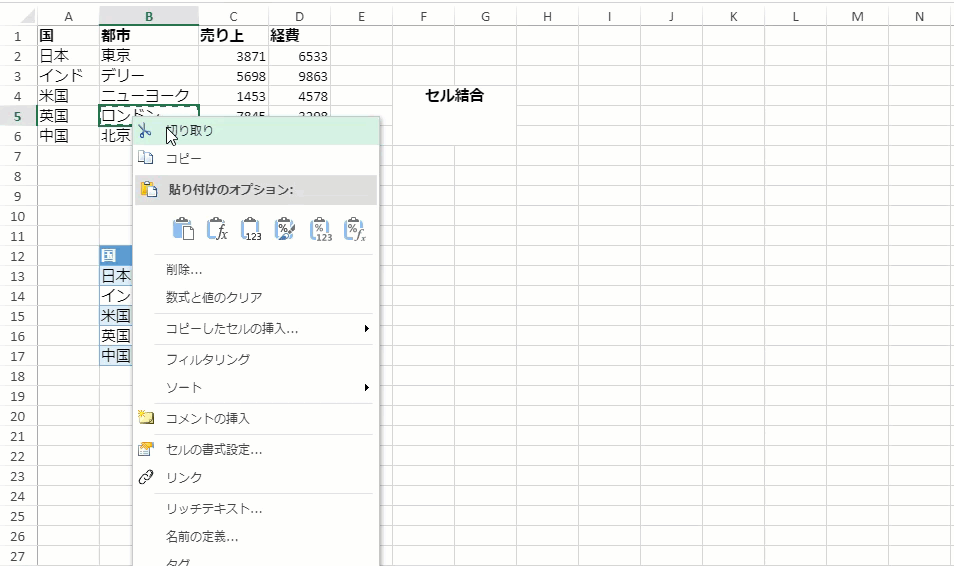Open セルの書式設定... dialog entry
Viewport: 954px width, 566px height.
pyautogui.click(x=214, y=449)
